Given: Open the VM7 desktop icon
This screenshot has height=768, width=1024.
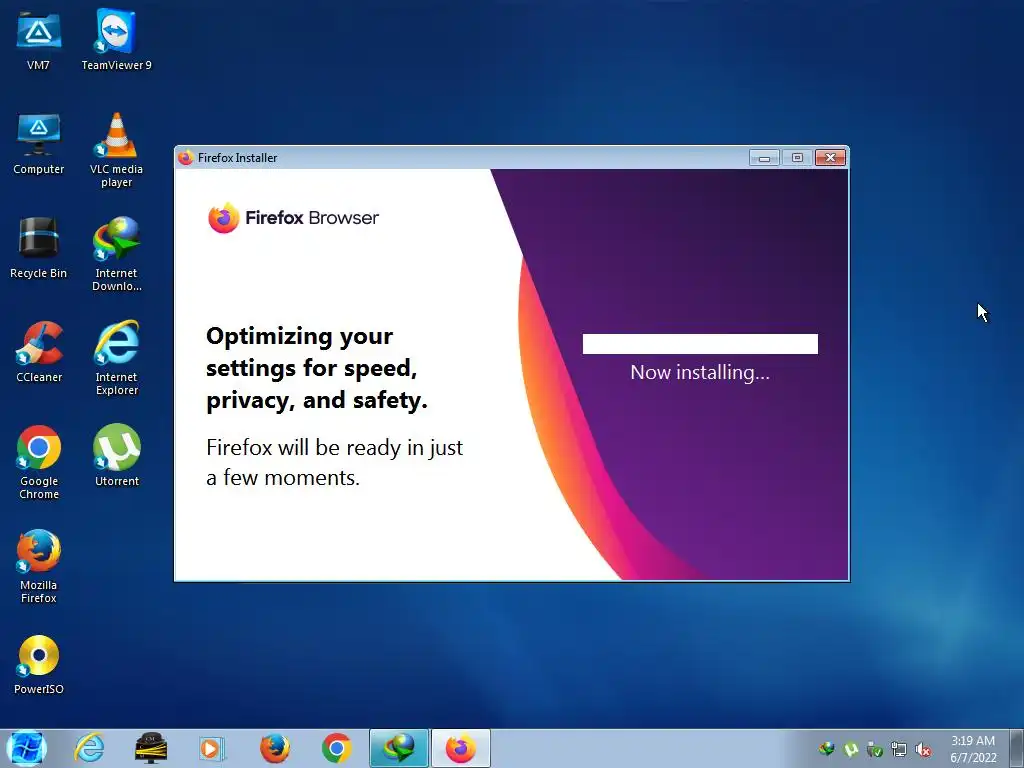Looking at the screenshot, I should [39, 39].
